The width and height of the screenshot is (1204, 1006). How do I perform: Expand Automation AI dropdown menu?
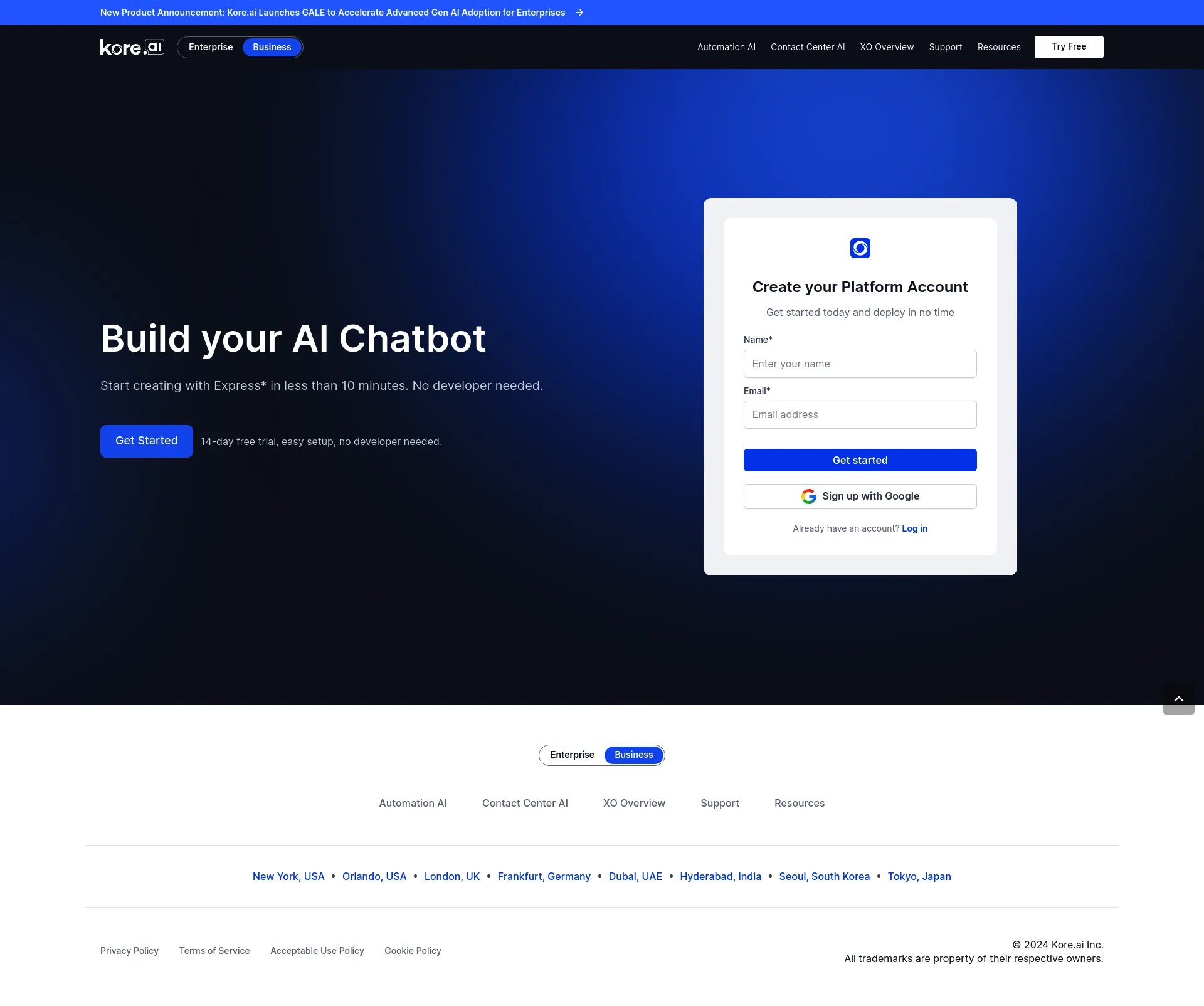coord(726,47)
